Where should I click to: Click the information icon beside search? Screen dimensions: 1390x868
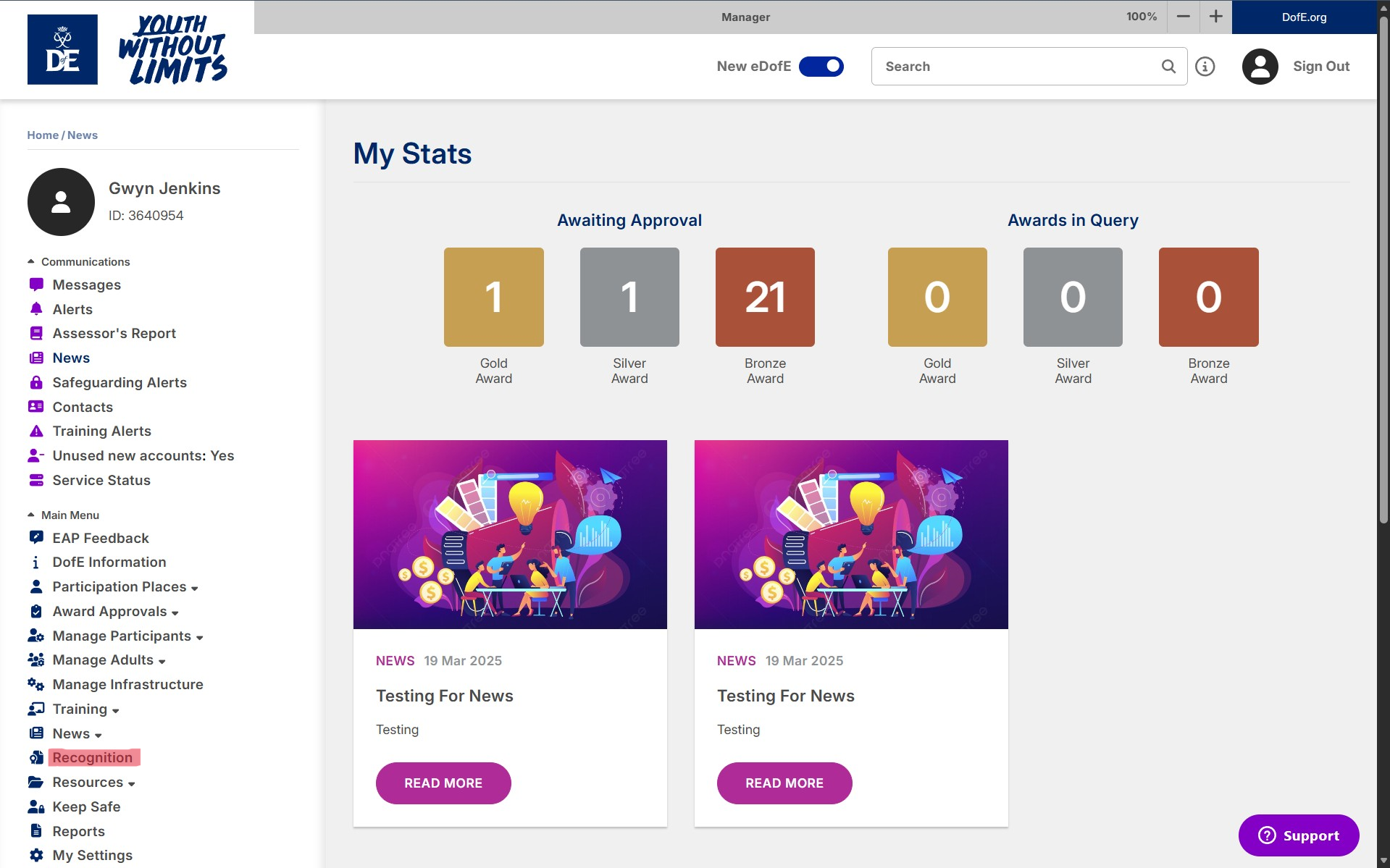click(x=1205, y=67)
